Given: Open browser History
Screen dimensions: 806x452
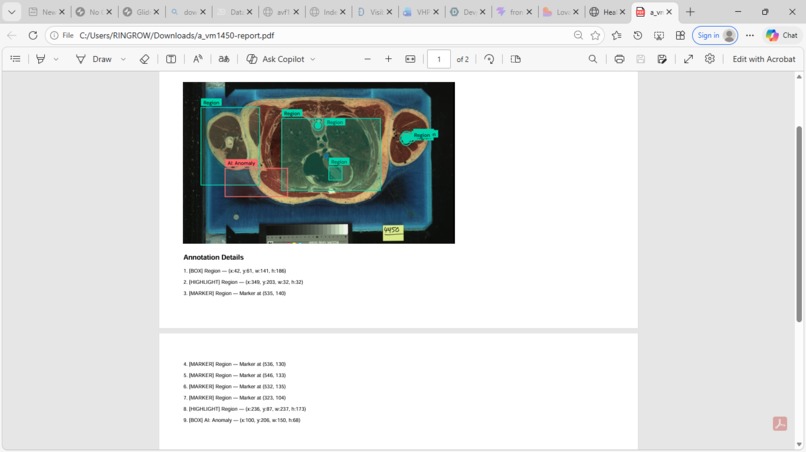Looking at the screenshot, I should coord(637,35).
